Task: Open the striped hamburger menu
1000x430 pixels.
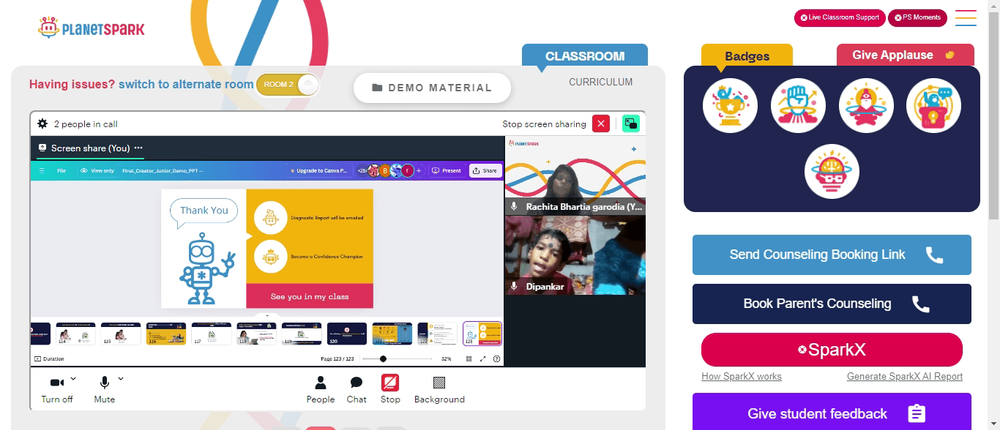Action: [x=966, y=18]
